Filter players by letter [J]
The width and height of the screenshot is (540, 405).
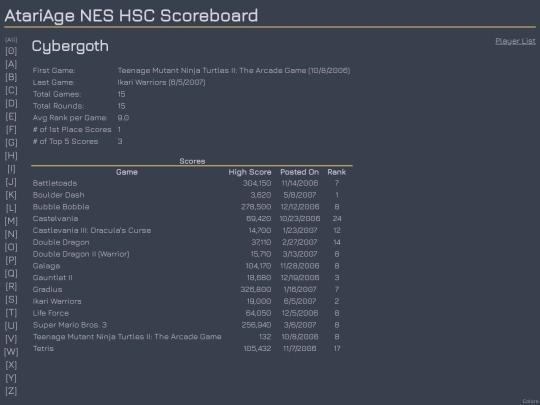pos(11,182)
